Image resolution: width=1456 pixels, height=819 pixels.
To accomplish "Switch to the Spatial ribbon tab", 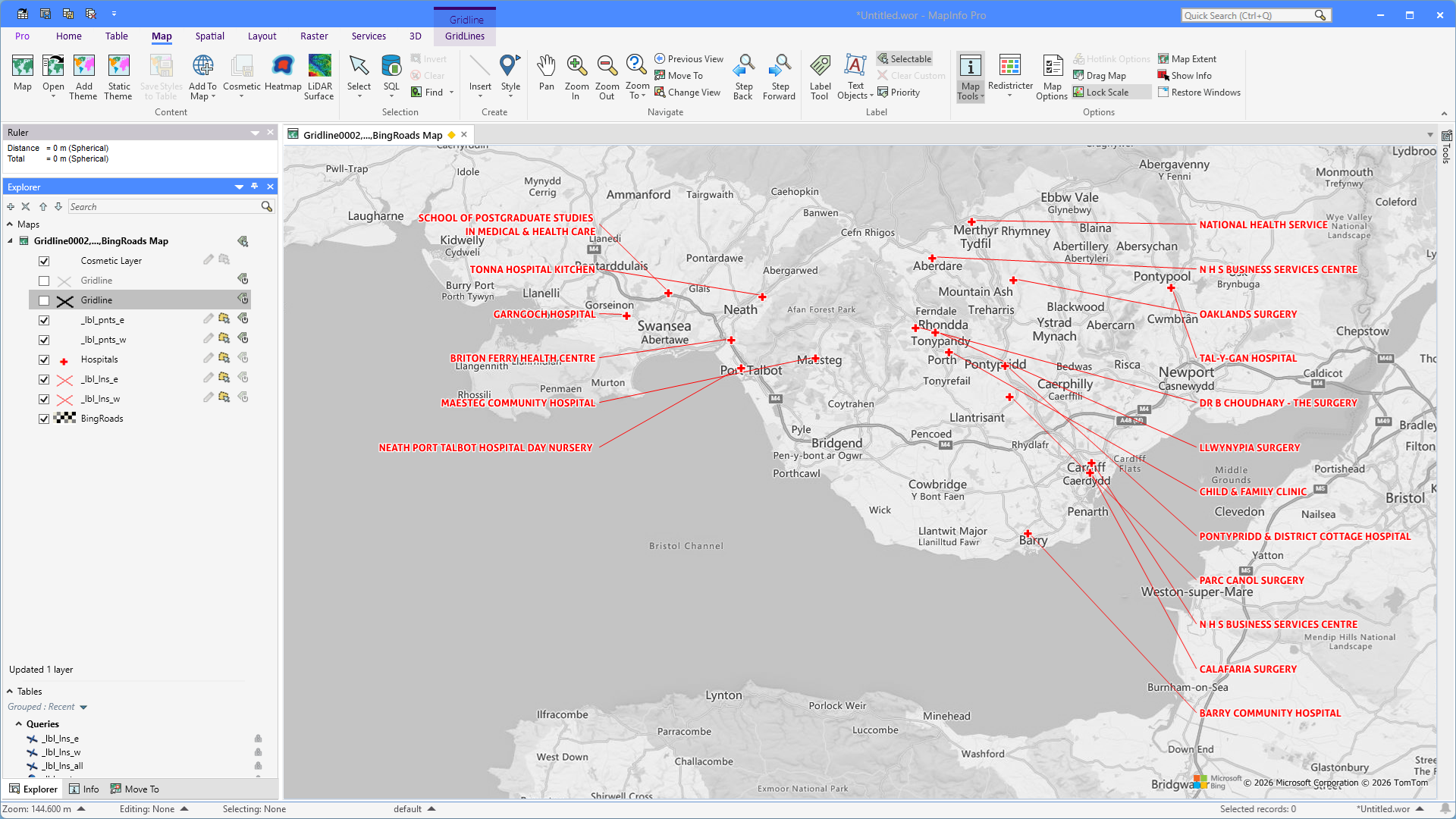I will click(209, 36).
